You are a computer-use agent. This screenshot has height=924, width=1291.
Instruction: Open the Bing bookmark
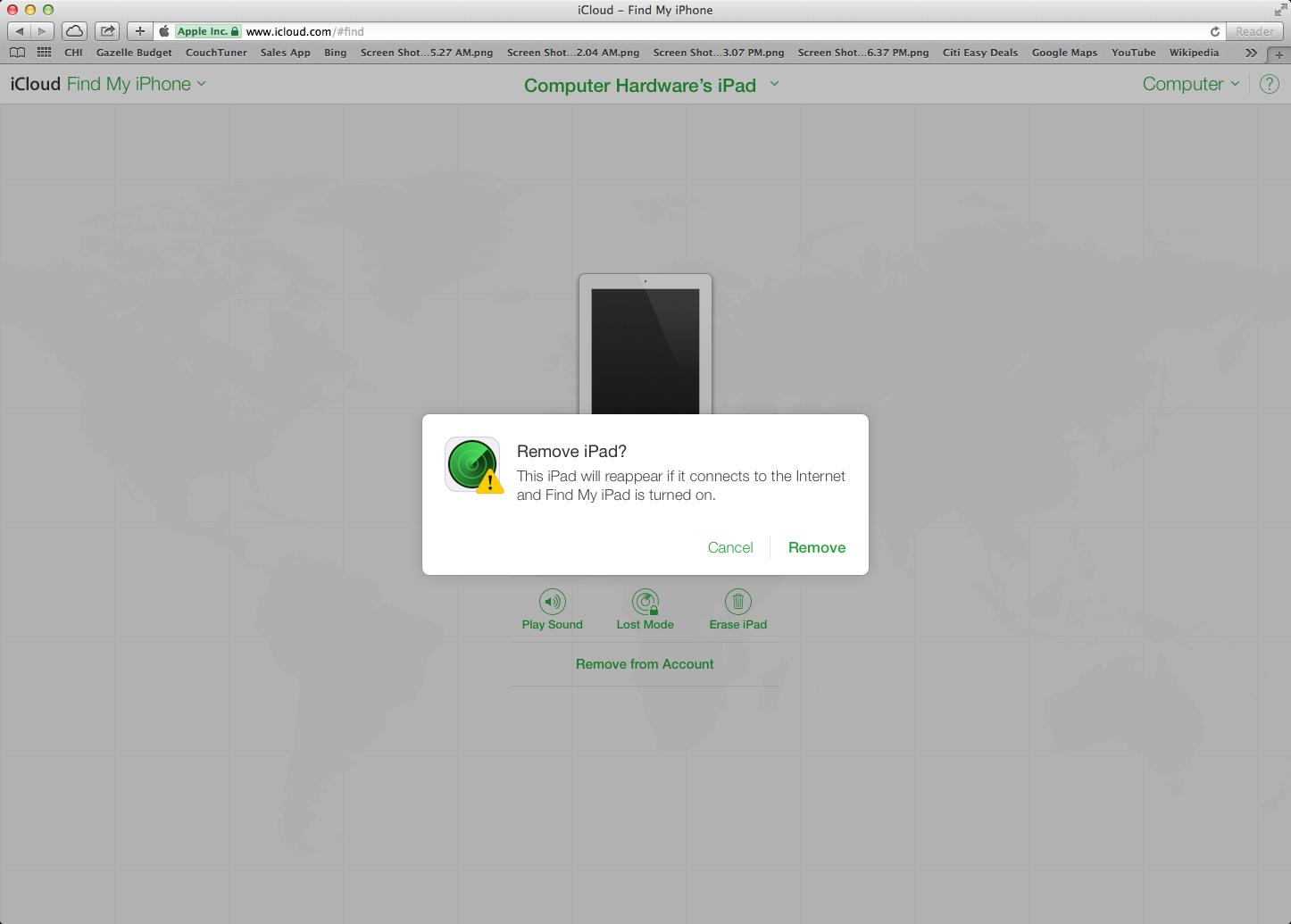336,53
